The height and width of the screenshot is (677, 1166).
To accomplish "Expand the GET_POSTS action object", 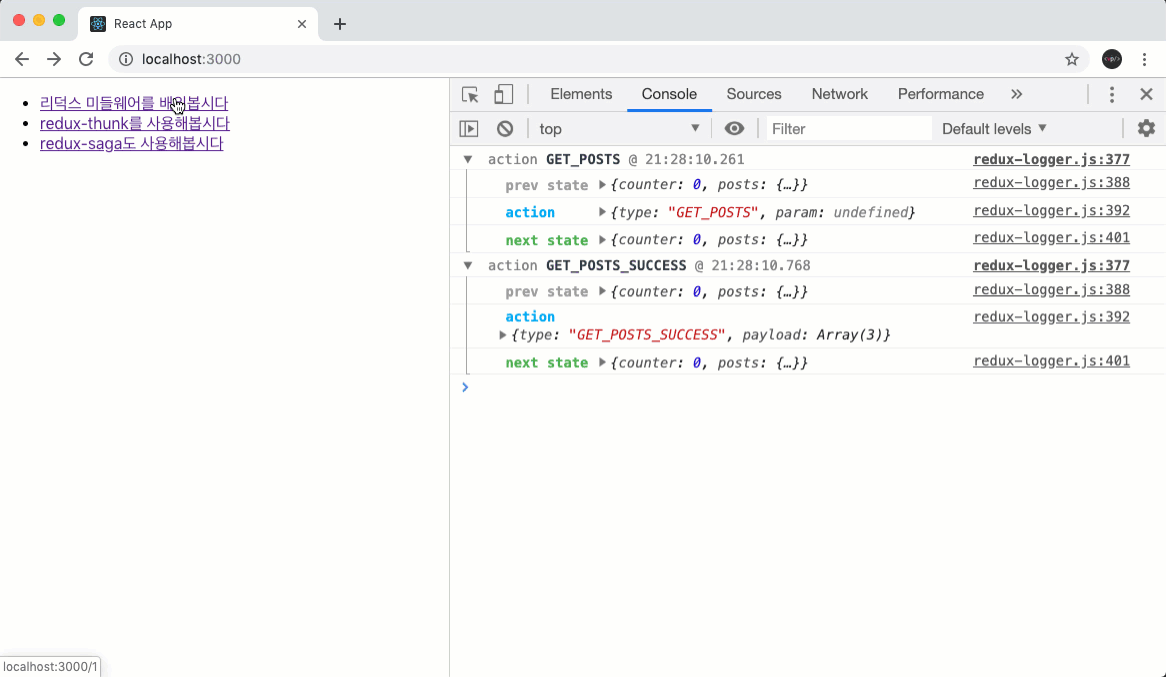I will click(x=602, y=212).
